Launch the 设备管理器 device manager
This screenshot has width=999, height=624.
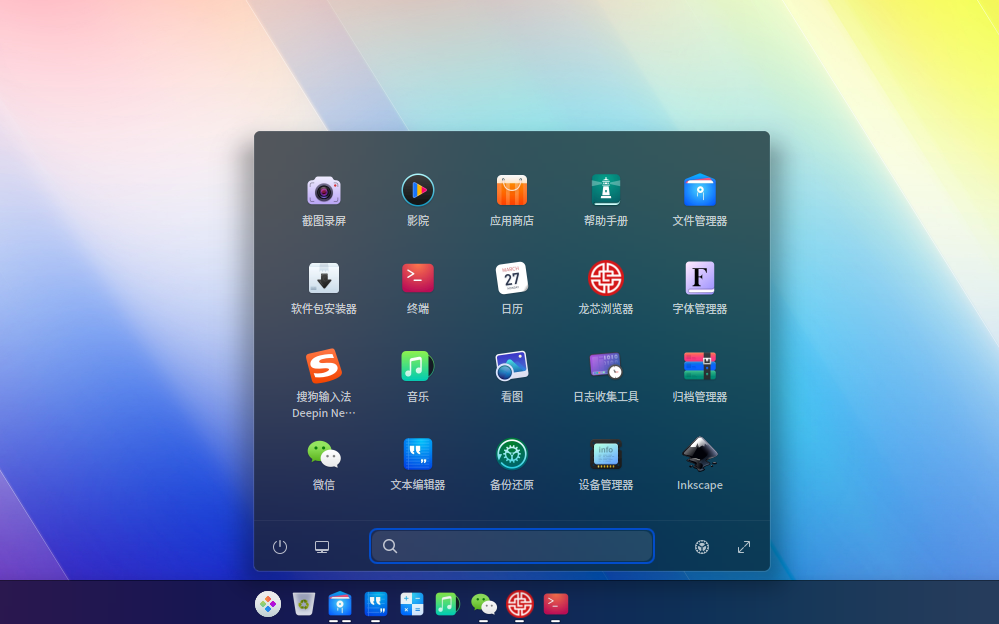click(x=606, y=454)
